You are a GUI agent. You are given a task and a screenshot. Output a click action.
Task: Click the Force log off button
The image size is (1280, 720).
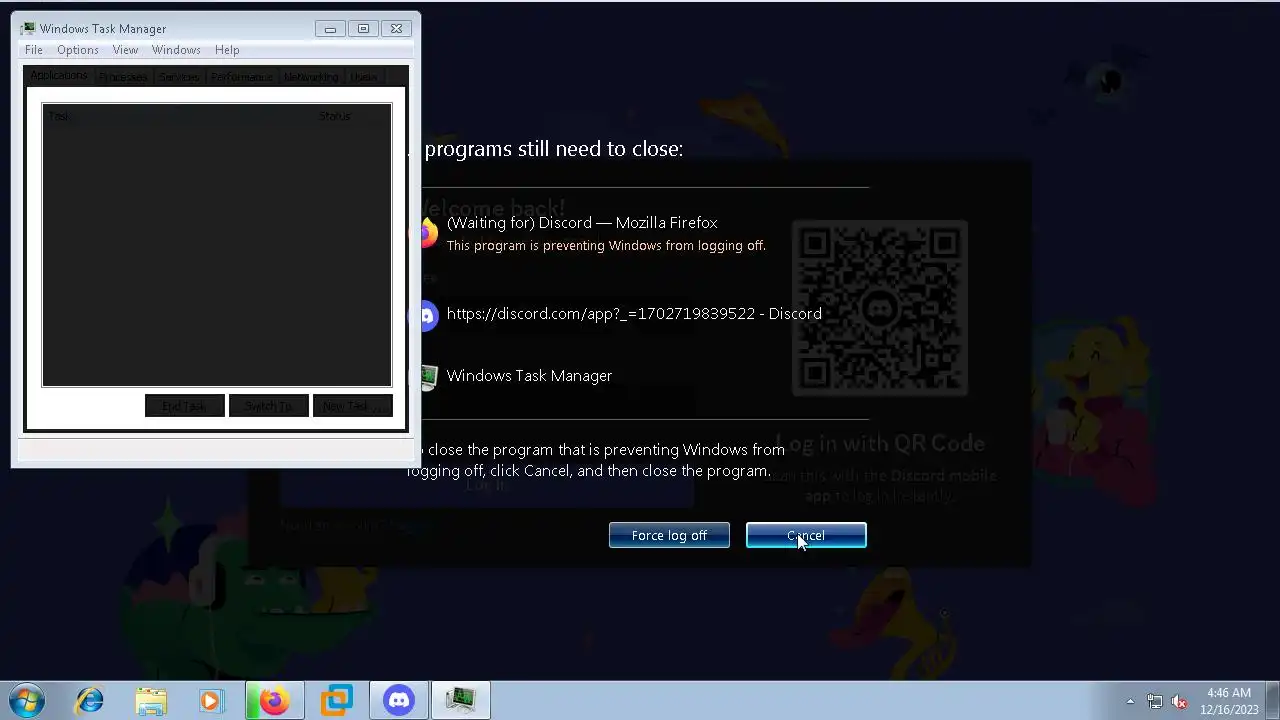tap(669, 535)
